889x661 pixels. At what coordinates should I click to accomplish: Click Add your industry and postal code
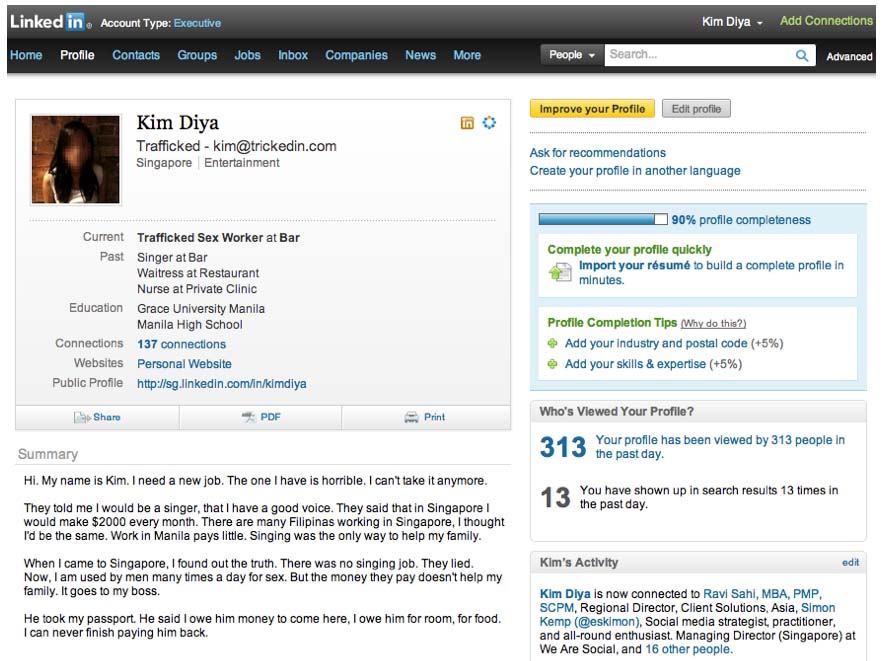point(656,343)
